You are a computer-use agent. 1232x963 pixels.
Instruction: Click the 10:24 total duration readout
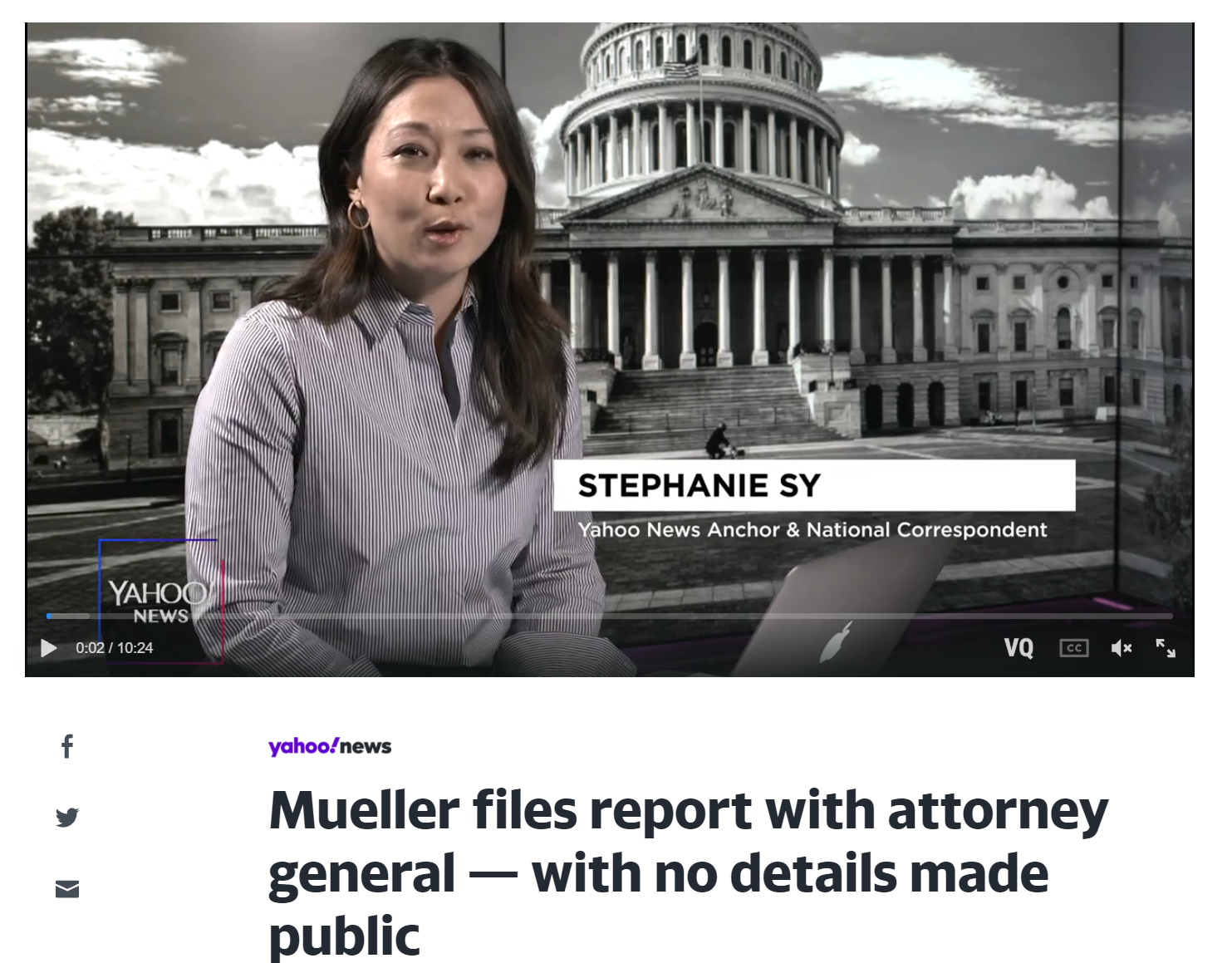(x=135, y=648)
